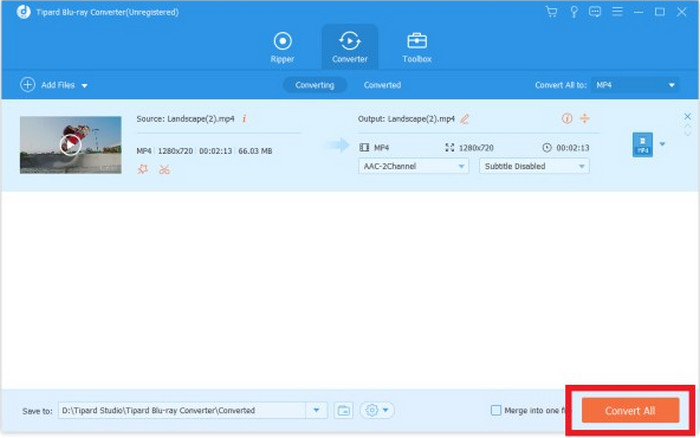700x438 pixels.
Task: Play the Landscape(2).mp4 video thumbnail
Action: click(69, 144)
